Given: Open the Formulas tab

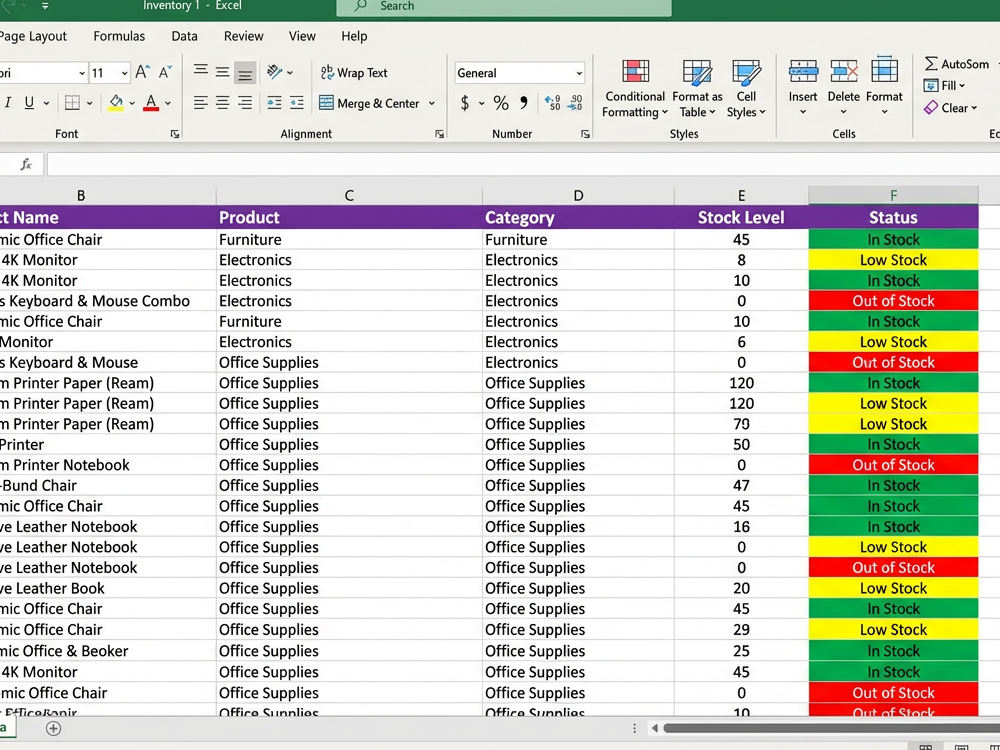Looking at the screenshot, I should [x=119, y=36].
